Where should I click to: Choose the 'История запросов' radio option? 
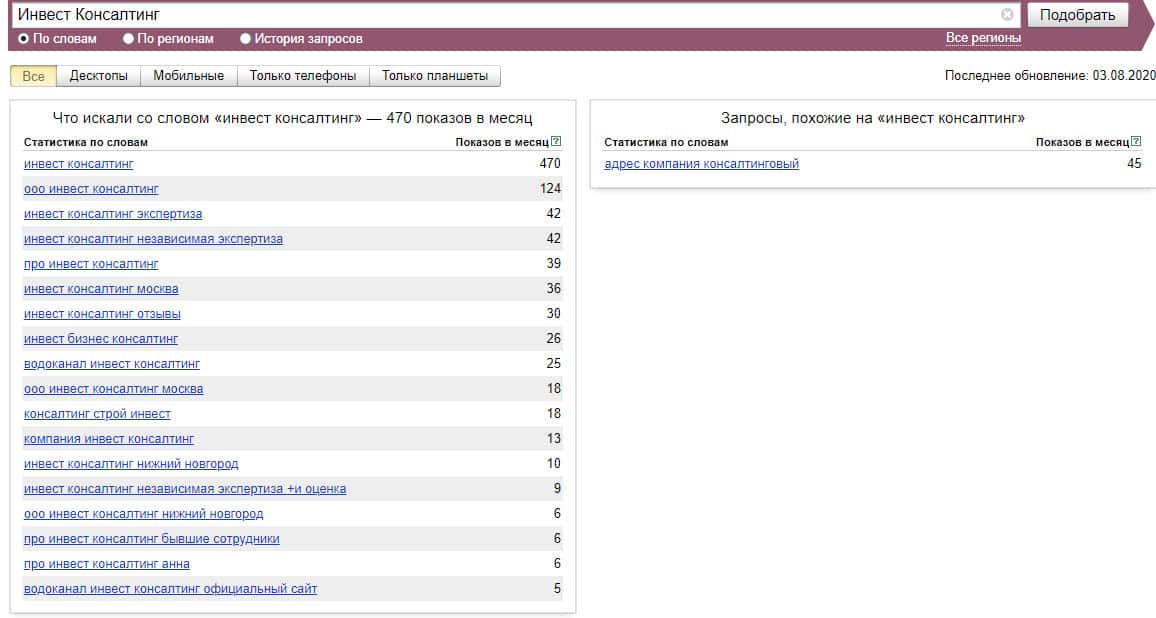pos(246,39)
